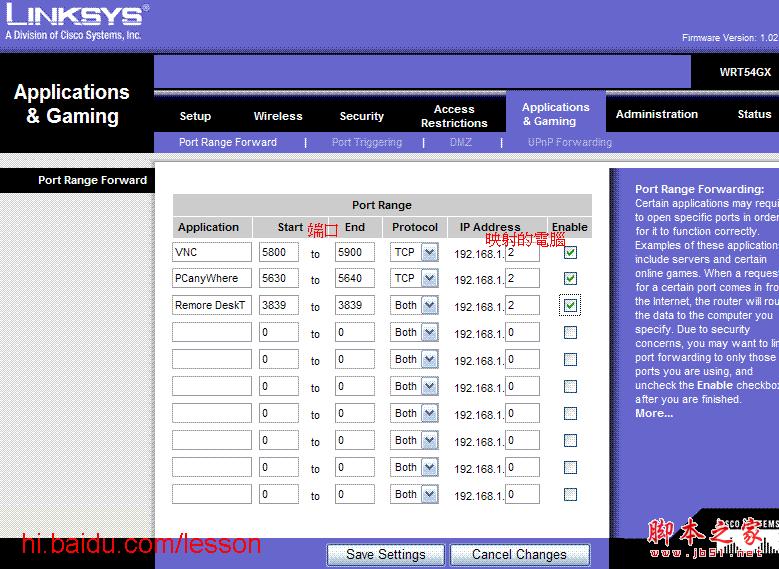Click the Save Settings button
This screenshot has height=569, width=779.
pos(386,554)
